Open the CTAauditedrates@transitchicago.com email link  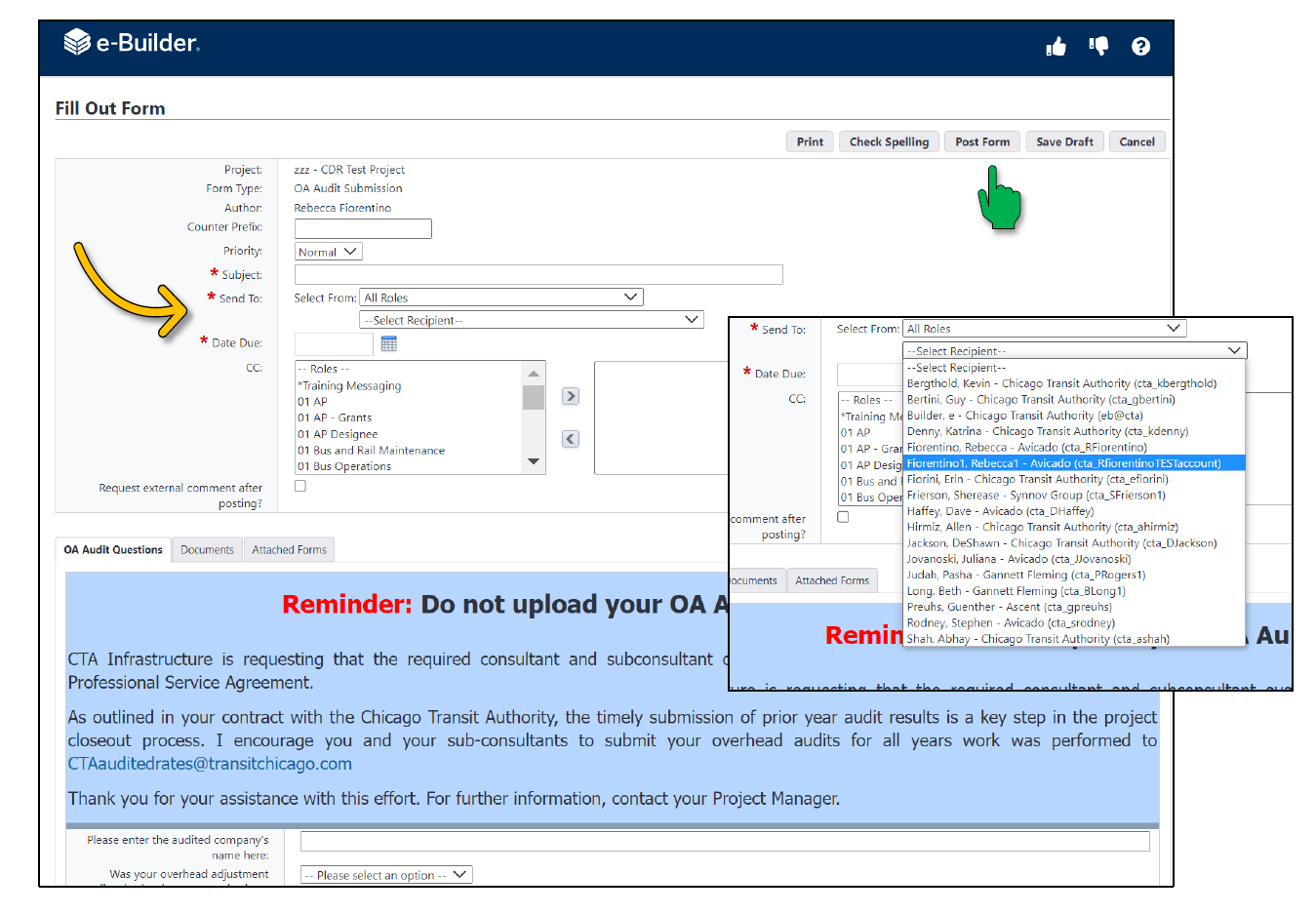pos(210,764)
